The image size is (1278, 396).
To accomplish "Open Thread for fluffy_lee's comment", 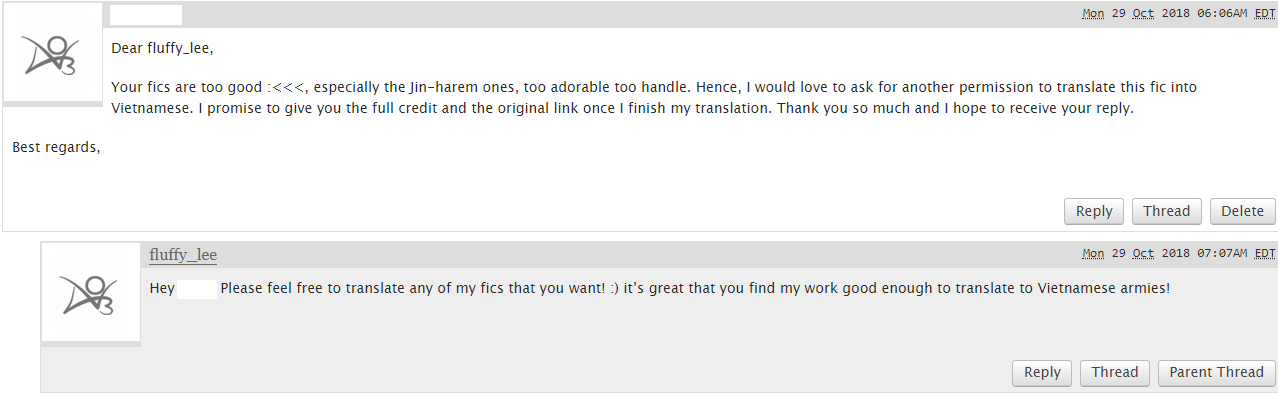I will (1114, 372).
